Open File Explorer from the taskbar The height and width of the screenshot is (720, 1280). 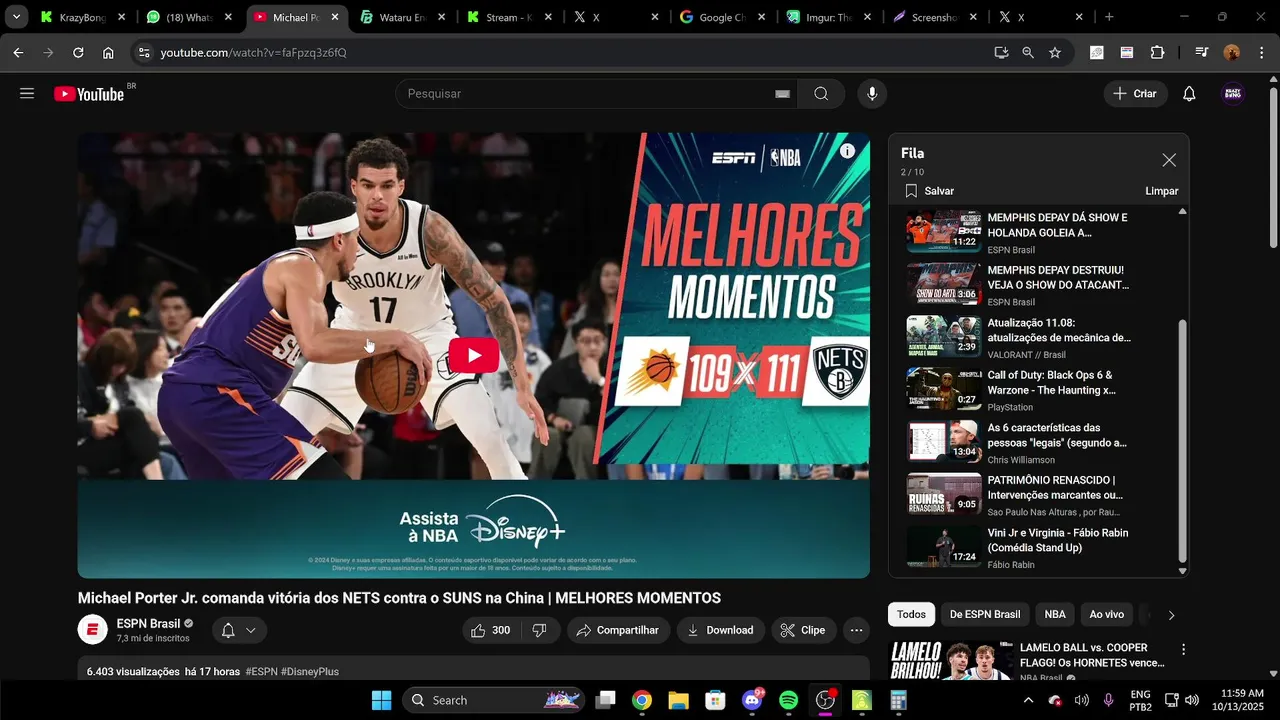(x=678, y=700)
